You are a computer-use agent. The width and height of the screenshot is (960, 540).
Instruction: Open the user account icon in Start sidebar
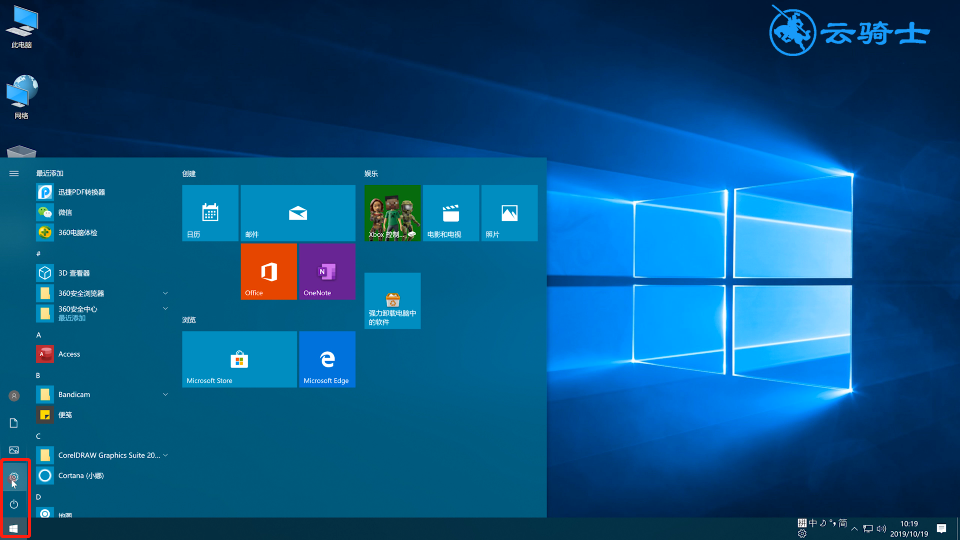tap(14, 396)
